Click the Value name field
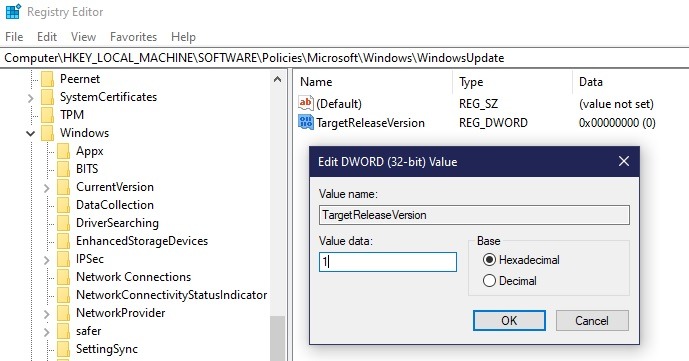Image resolution: width=689 pixels, height=361 pixels. coord(474,215)
